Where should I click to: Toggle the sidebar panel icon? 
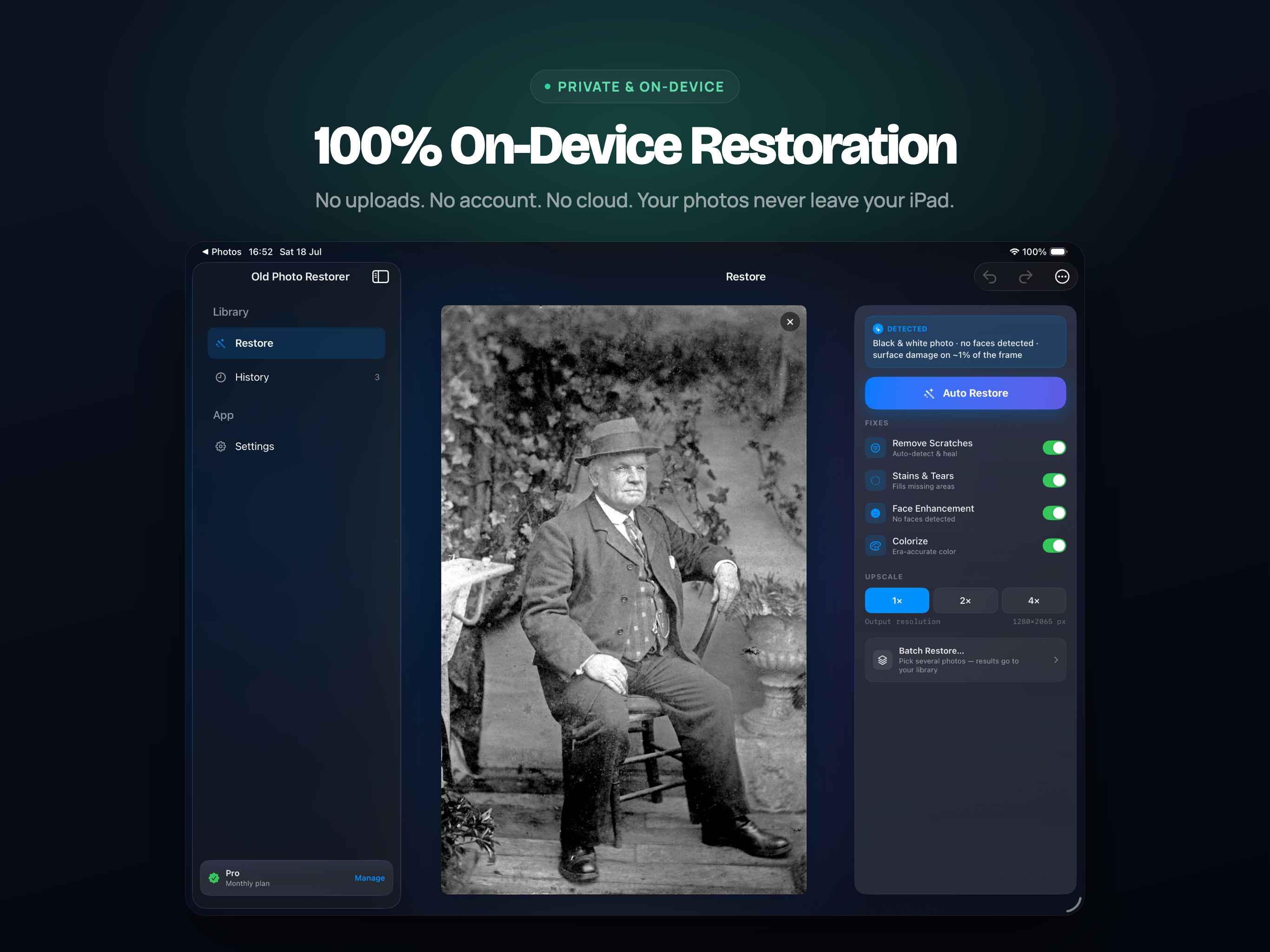(381, 277)
